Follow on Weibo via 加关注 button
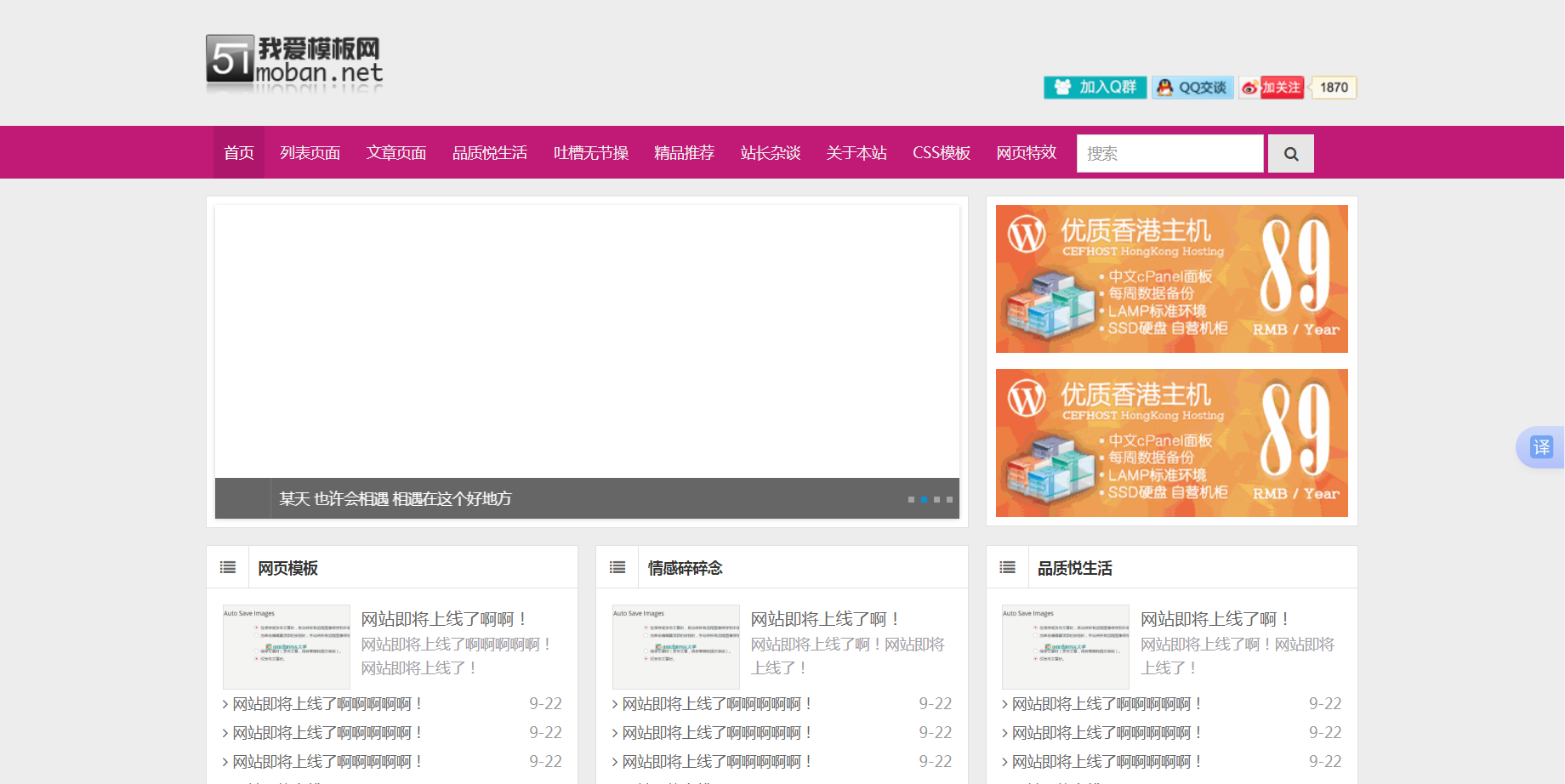 1272,88
